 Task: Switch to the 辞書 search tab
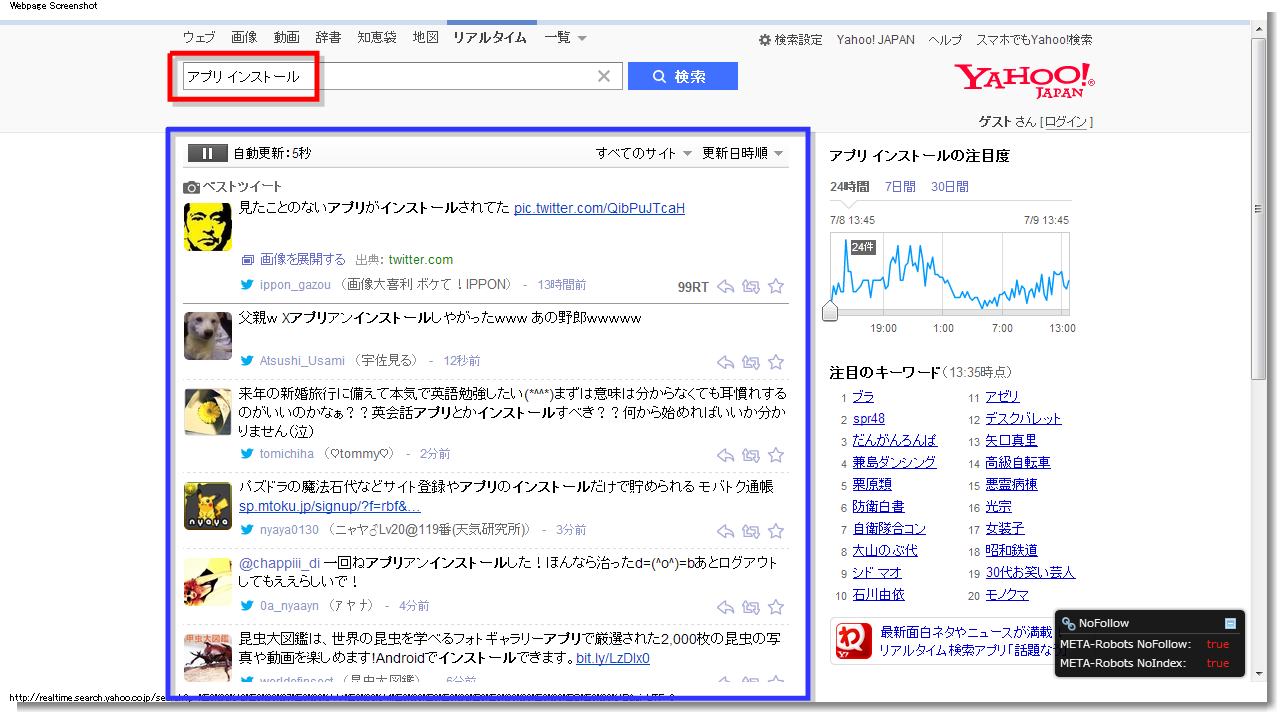click(328, 37)
